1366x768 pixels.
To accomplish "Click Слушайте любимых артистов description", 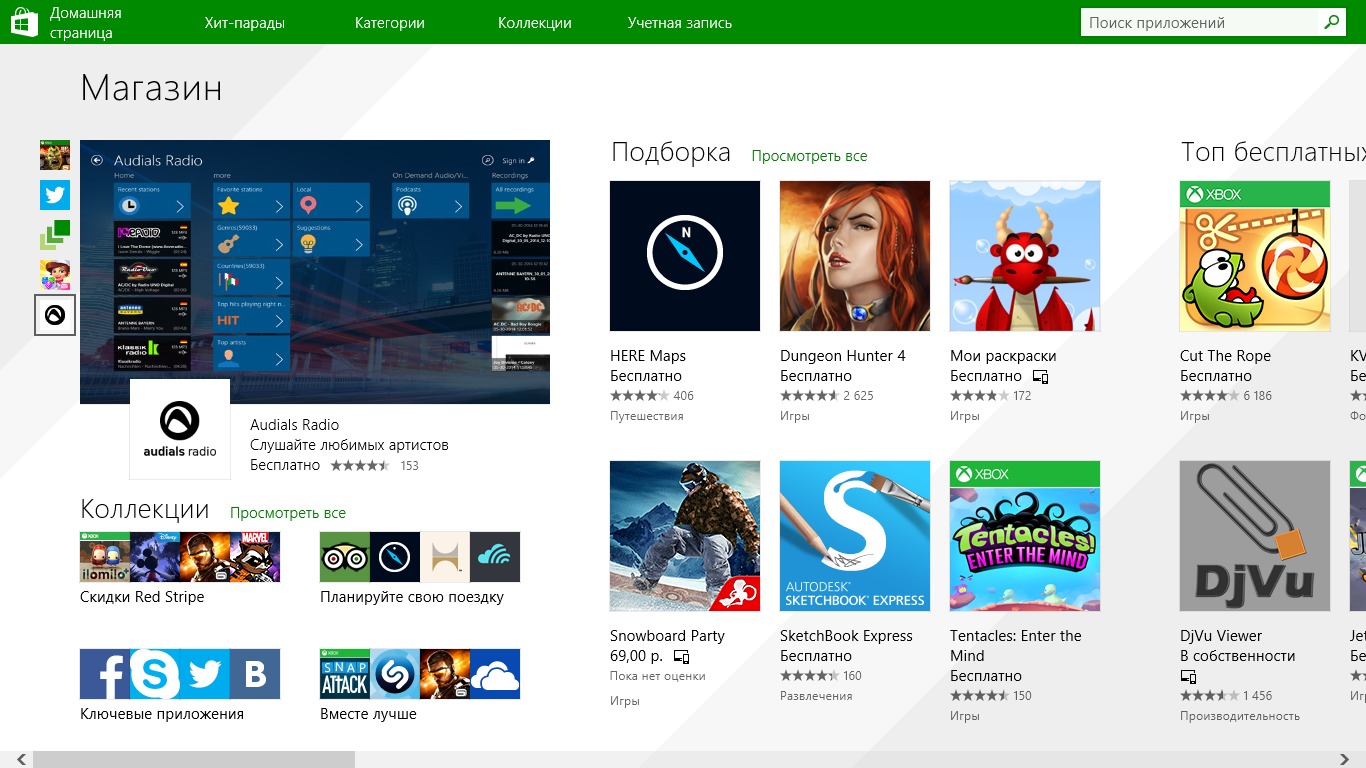I will coord(349,445).
